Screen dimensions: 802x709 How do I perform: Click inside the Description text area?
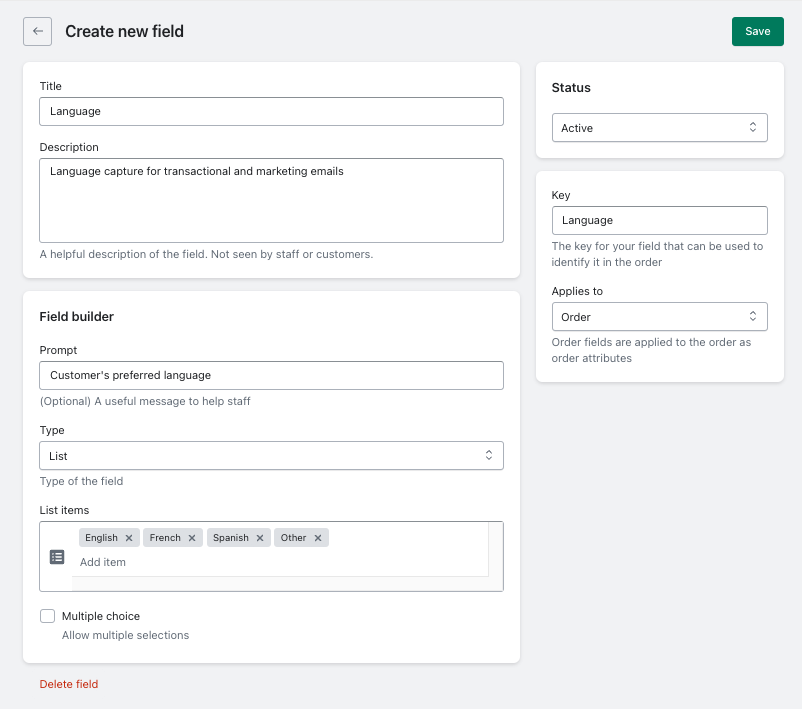(271, 200)
